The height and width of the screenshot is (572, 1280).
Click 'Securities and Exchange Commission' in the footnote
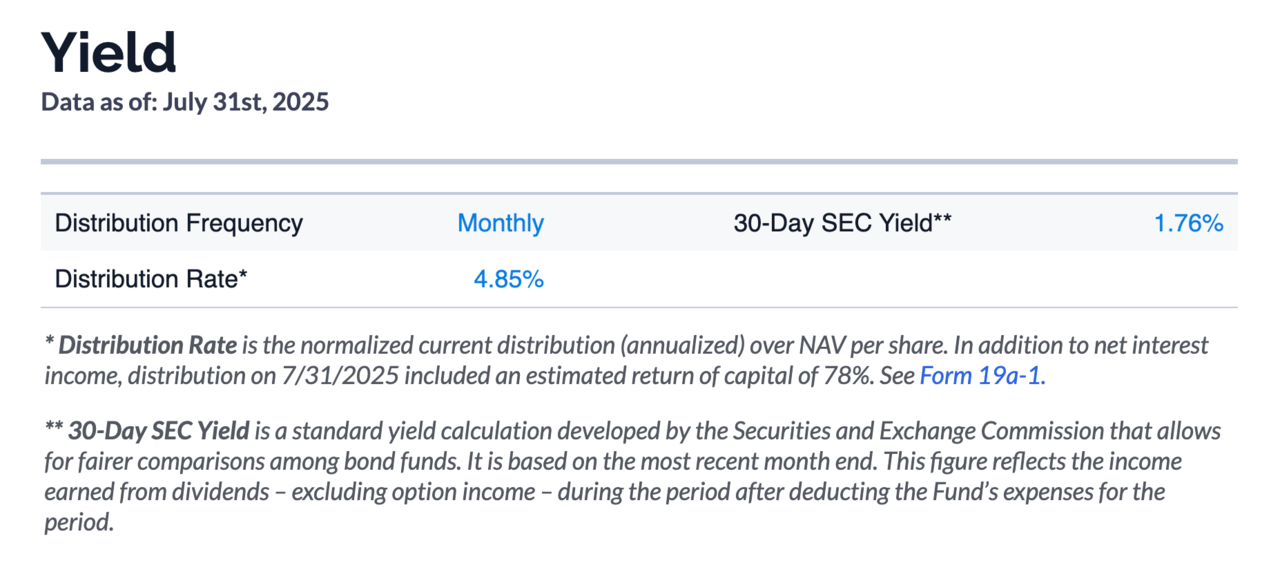[x=895, y=432]
